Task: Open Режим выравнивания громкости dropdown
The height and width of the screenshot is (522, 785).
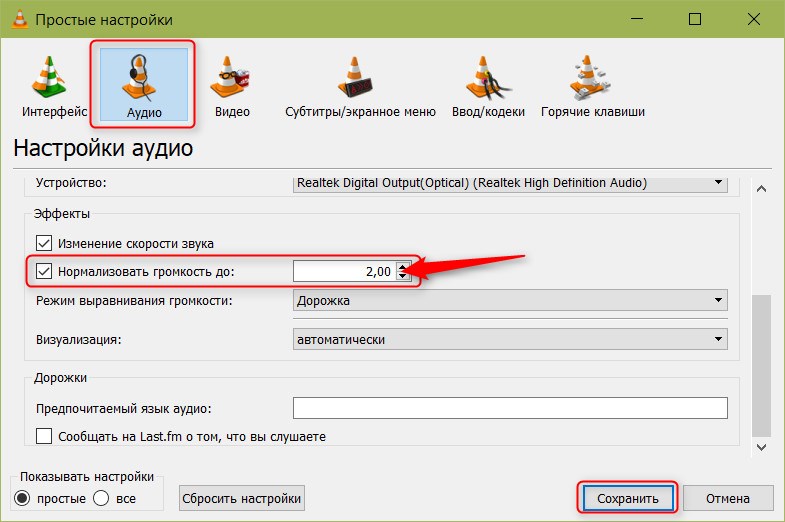Action: pos(510,300)
